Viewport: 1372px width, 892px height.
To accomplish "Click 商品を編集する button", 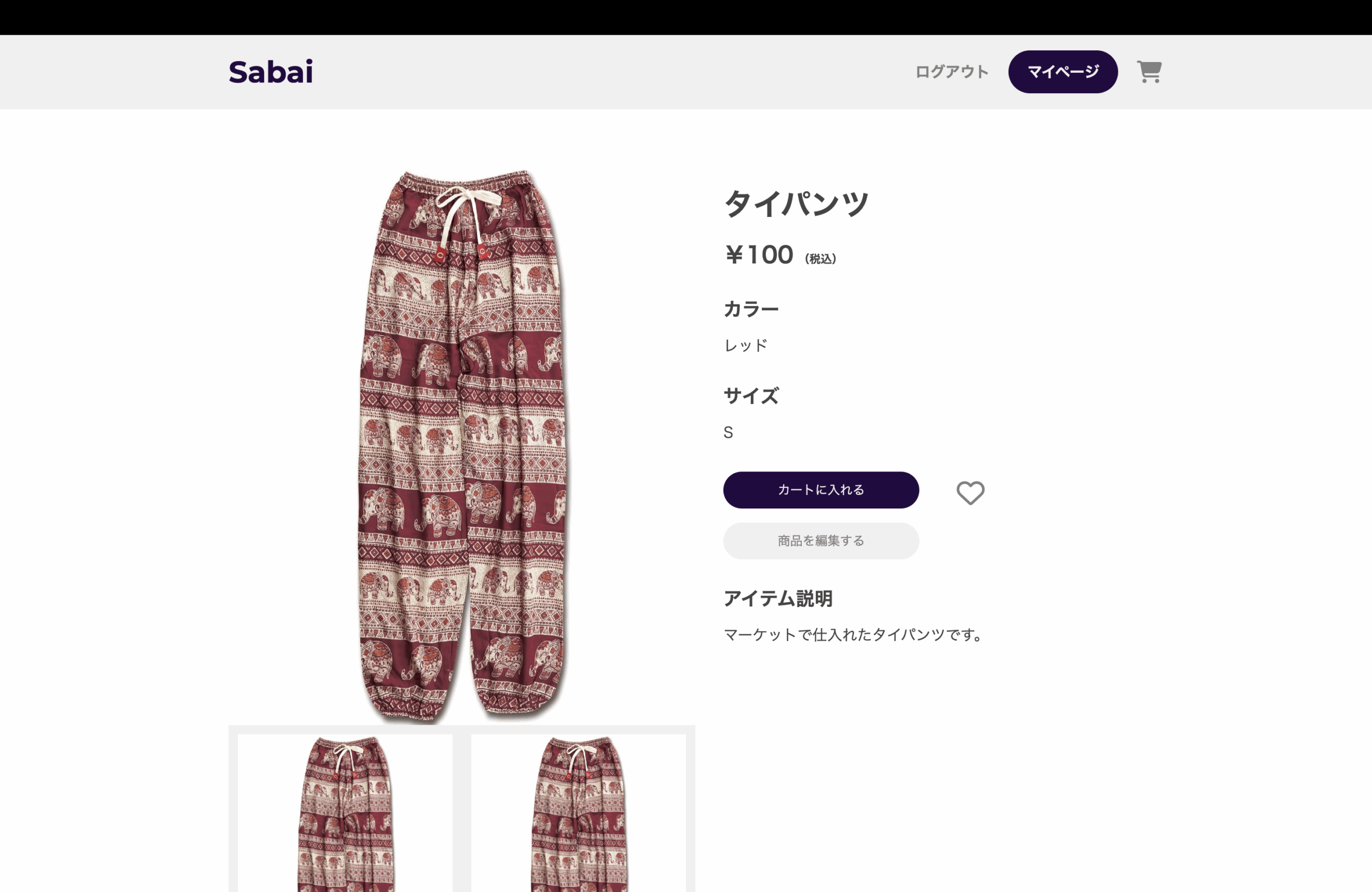I will coord(821,541).
